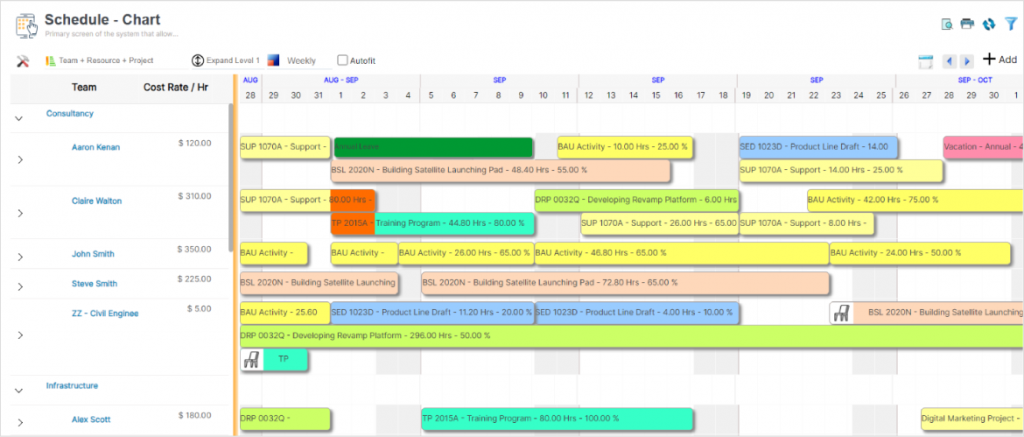
Task: Open the calendar date picker icon
Action: [x=926, y=61]
